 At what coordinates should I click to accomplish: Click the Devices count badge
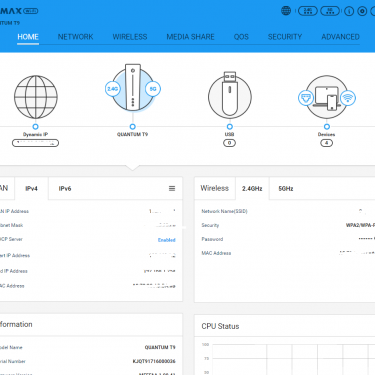tap(326, 143)
